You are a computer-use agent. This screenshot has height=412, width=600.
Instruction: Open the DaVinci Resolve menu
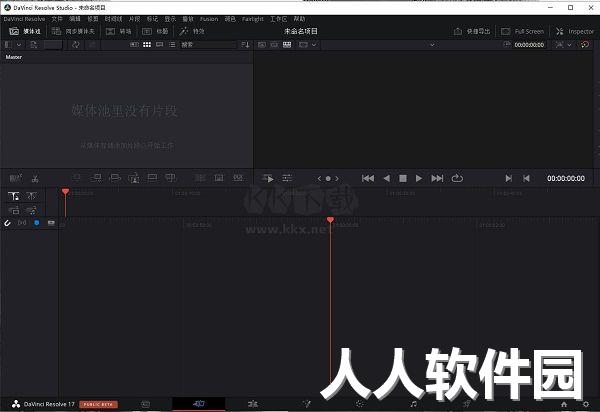pos(24,19)
